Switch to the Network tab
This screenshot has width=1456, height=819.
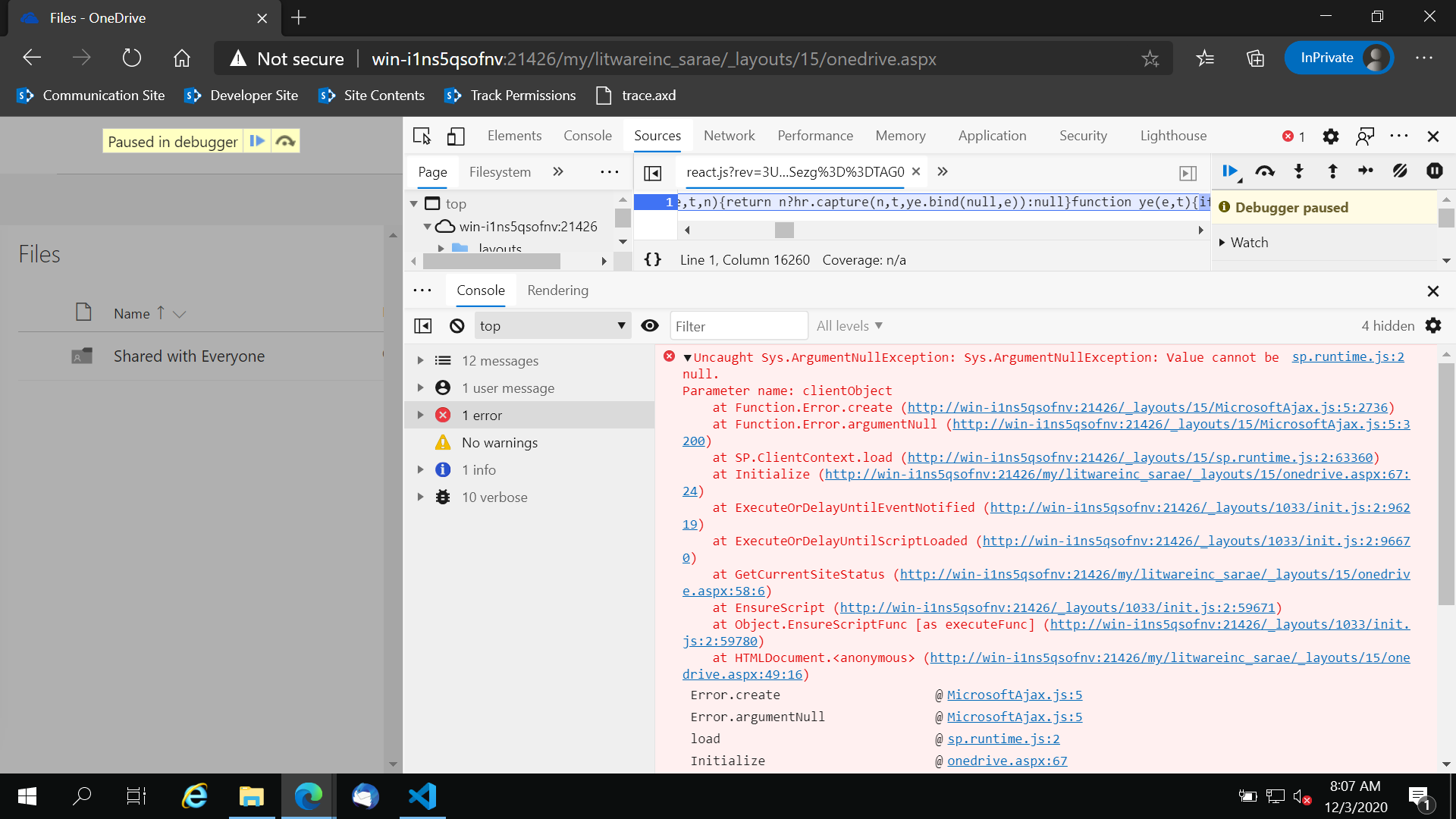click(x=729, y=136)
